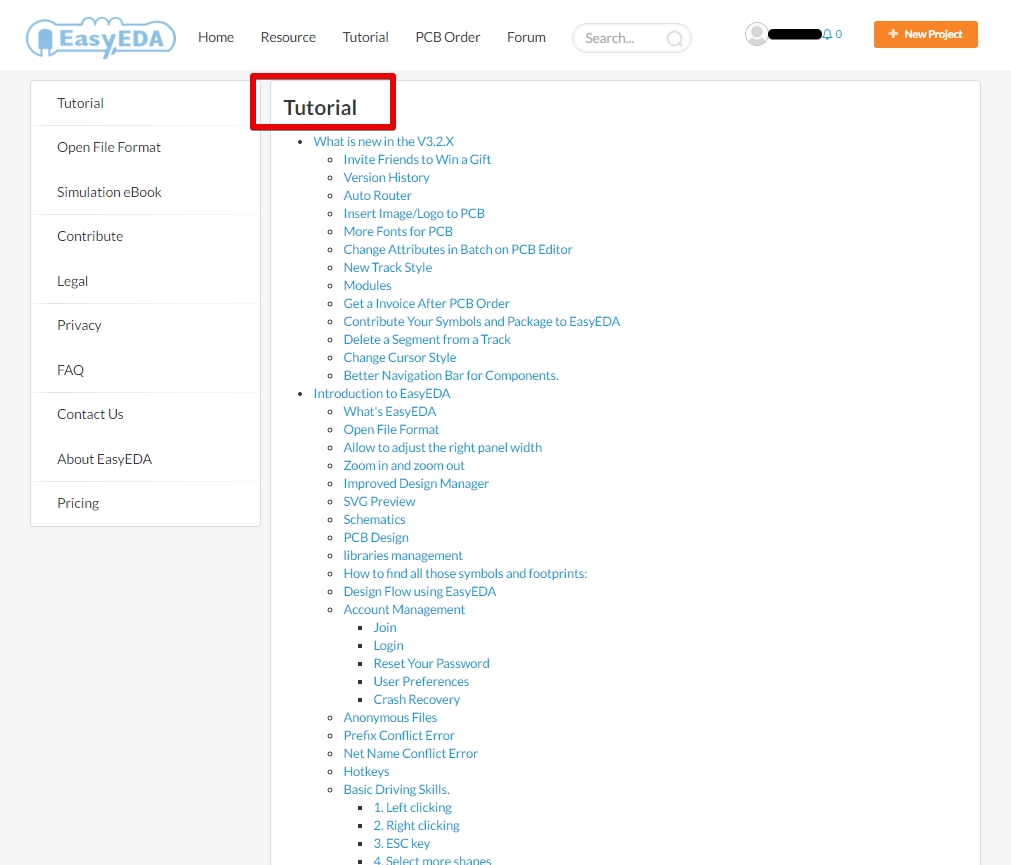Open the What's EasyEDA link
Screen dimensions: 1011x865
click(x=389, y=412)
